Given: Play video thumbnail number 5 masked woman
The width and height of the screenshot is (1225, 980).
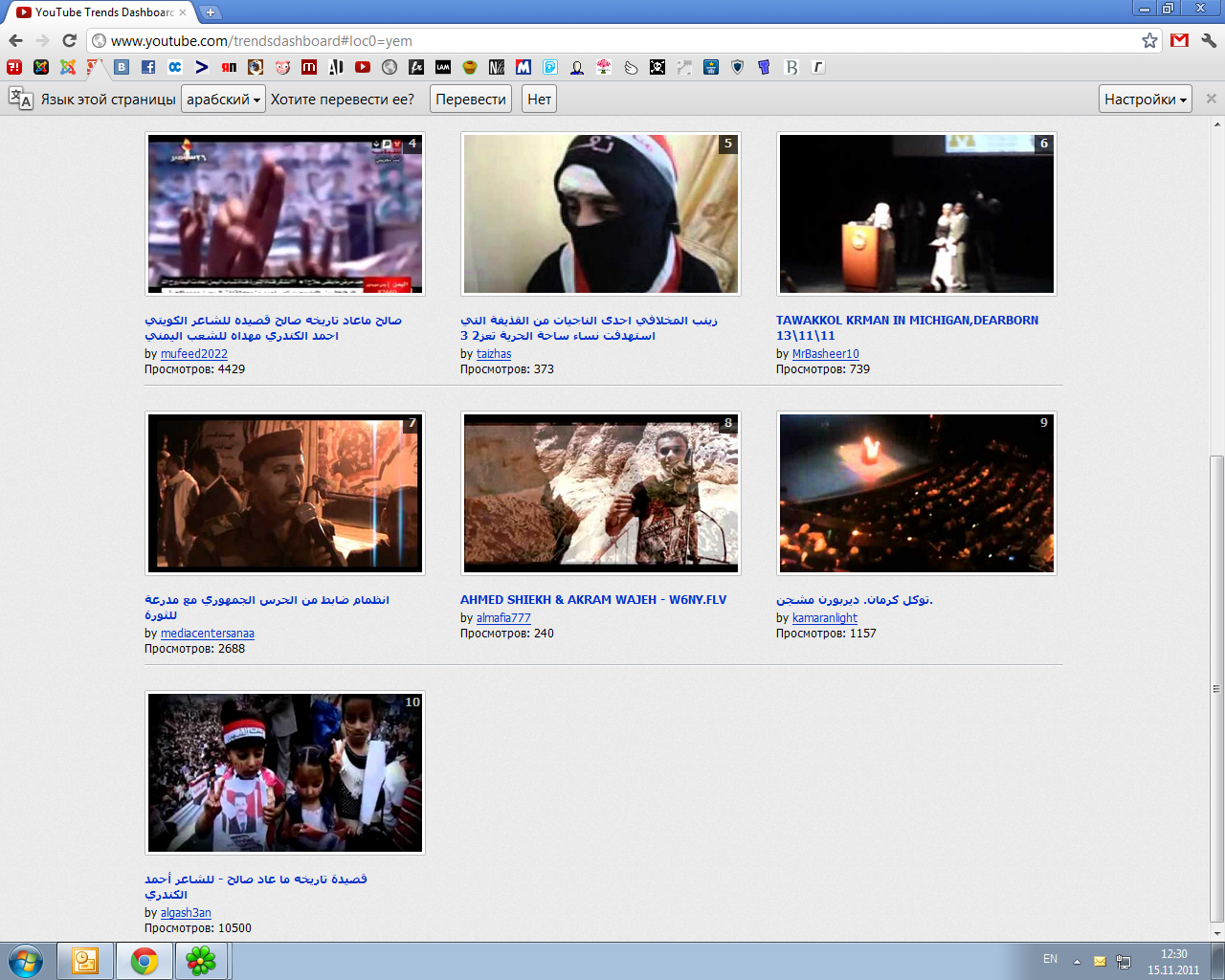Looking at the screenshot, I should pos(601,213).
